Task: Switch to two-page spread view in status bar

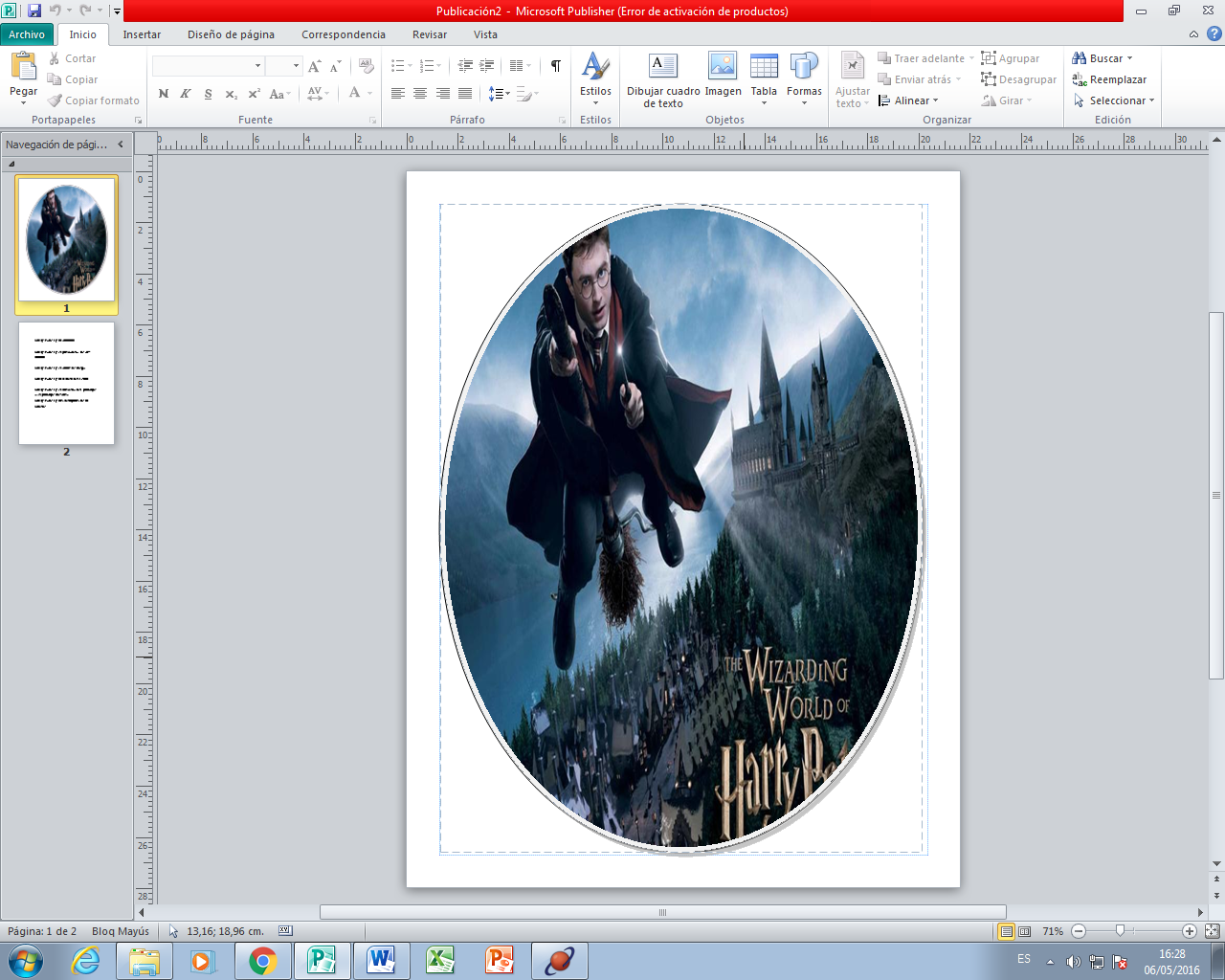Action: [x=1025, y=931]
